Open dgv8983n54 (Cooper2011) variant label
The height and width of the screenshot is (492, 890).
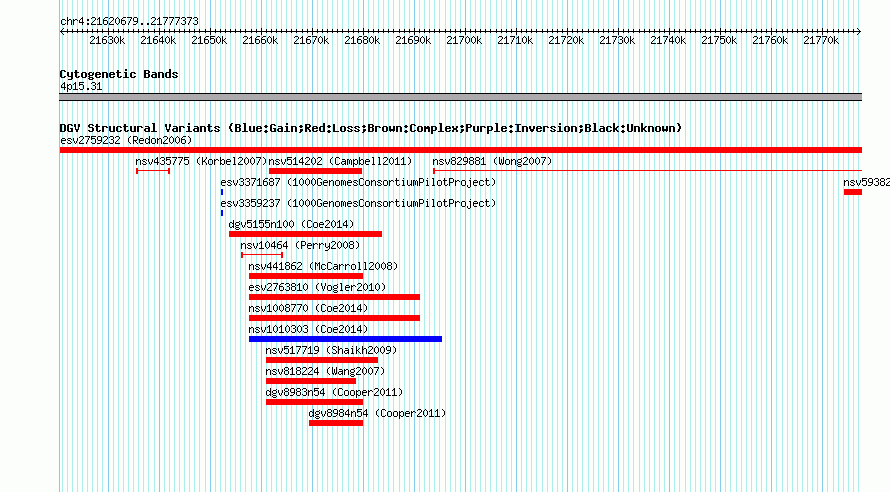coord(334,392)
